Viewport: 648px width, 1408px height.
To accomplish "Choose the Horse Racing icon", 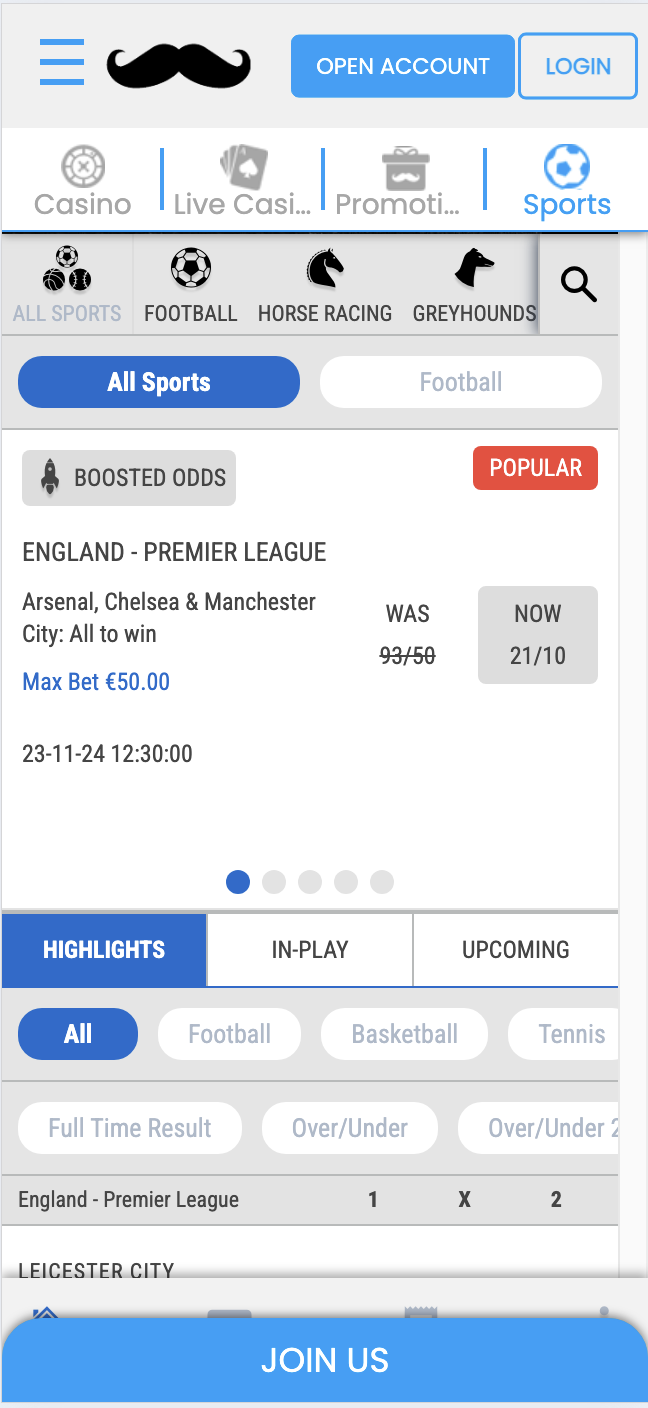I will (325, 269).
